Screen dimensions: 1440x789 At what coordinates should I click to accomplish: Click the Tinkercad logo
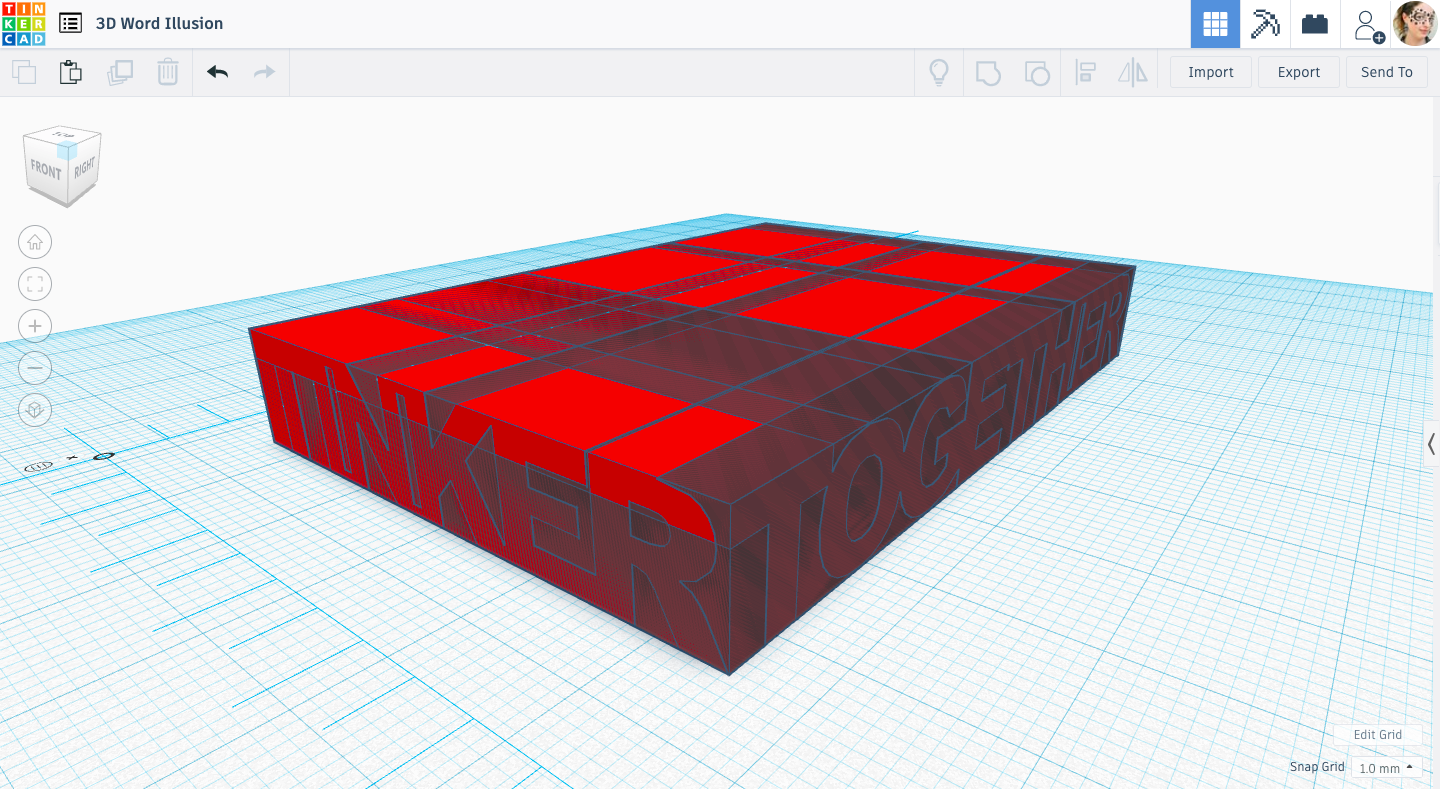23,23
